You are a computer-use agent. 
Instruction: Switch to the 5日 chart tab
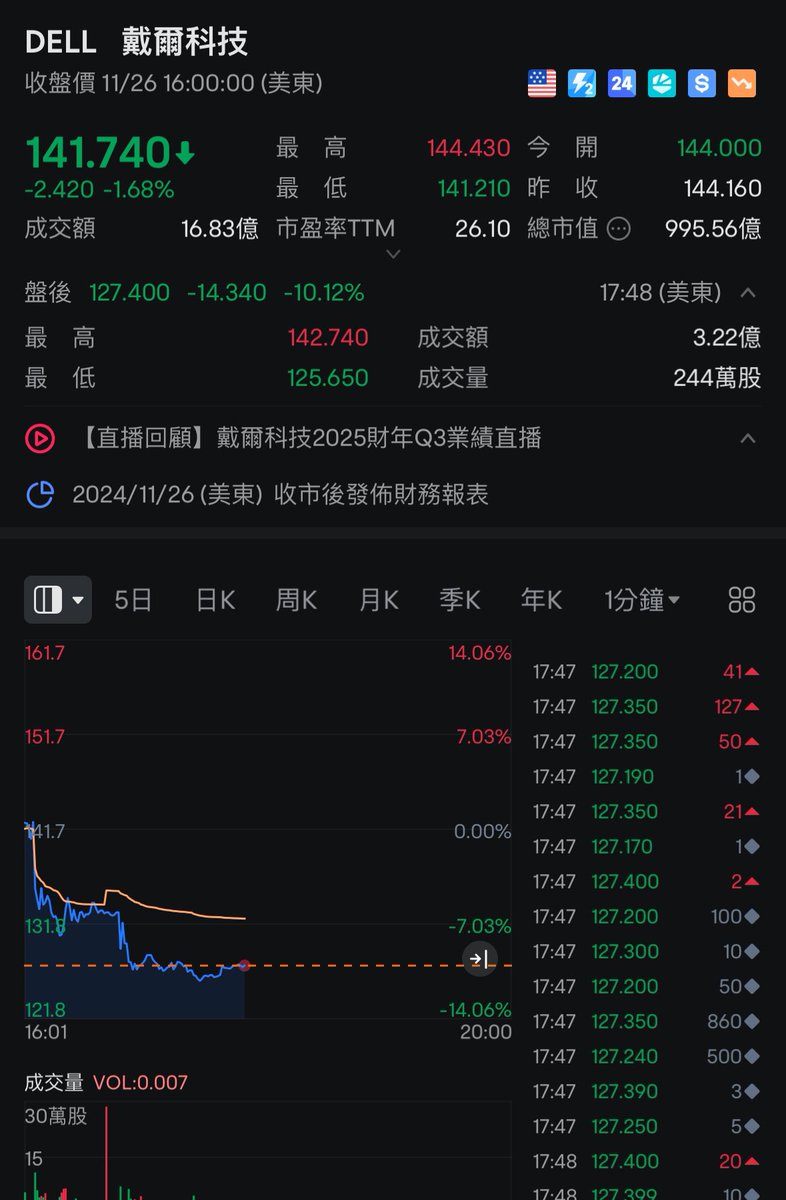pos(133,600)
